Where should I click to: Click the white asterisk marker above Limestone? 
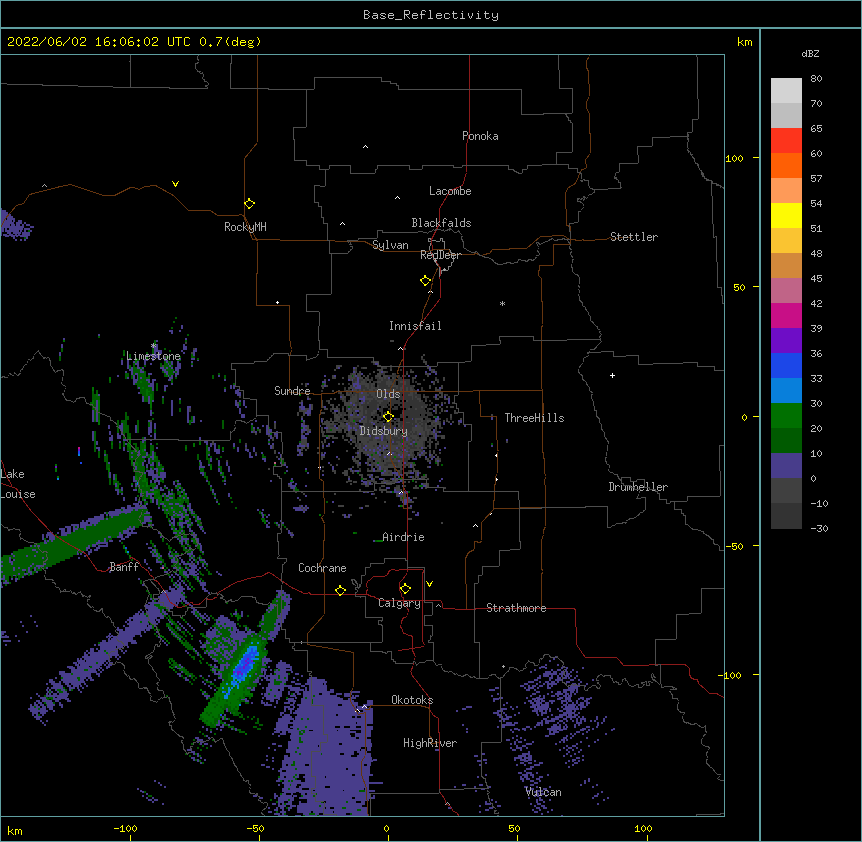(154, 346)
